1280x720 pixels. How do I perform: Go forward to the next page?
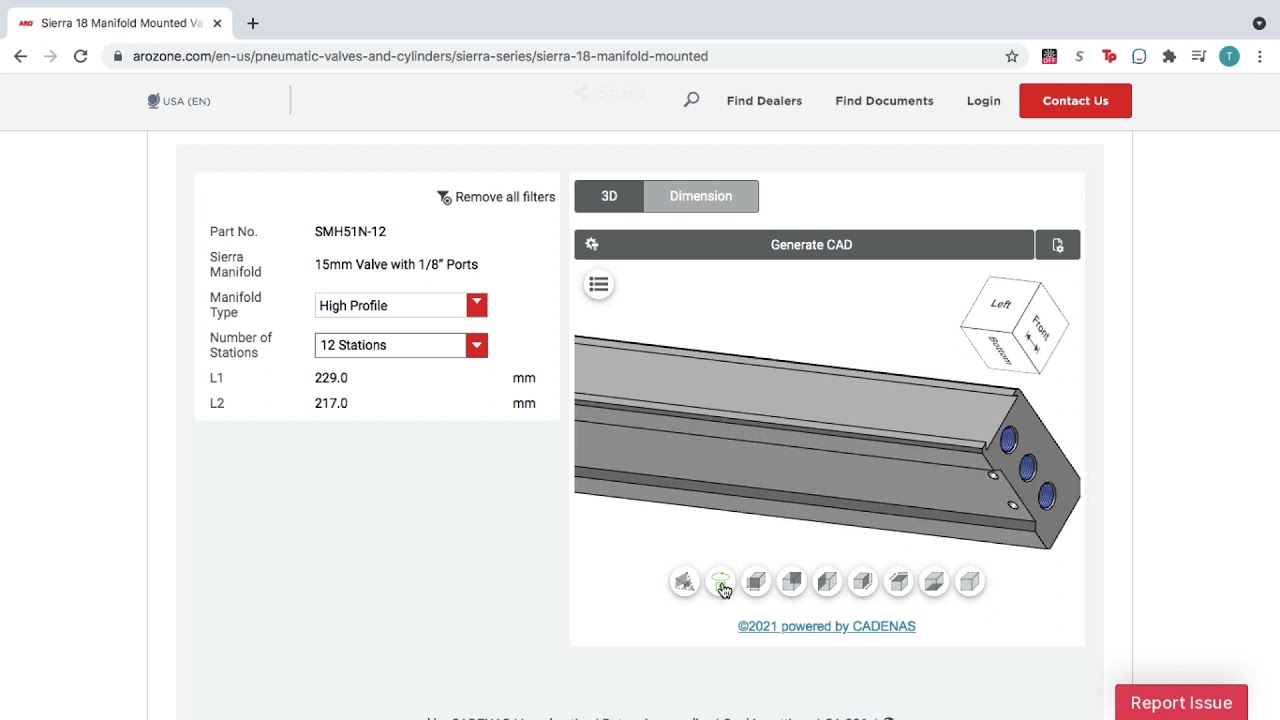pos(51,56)
